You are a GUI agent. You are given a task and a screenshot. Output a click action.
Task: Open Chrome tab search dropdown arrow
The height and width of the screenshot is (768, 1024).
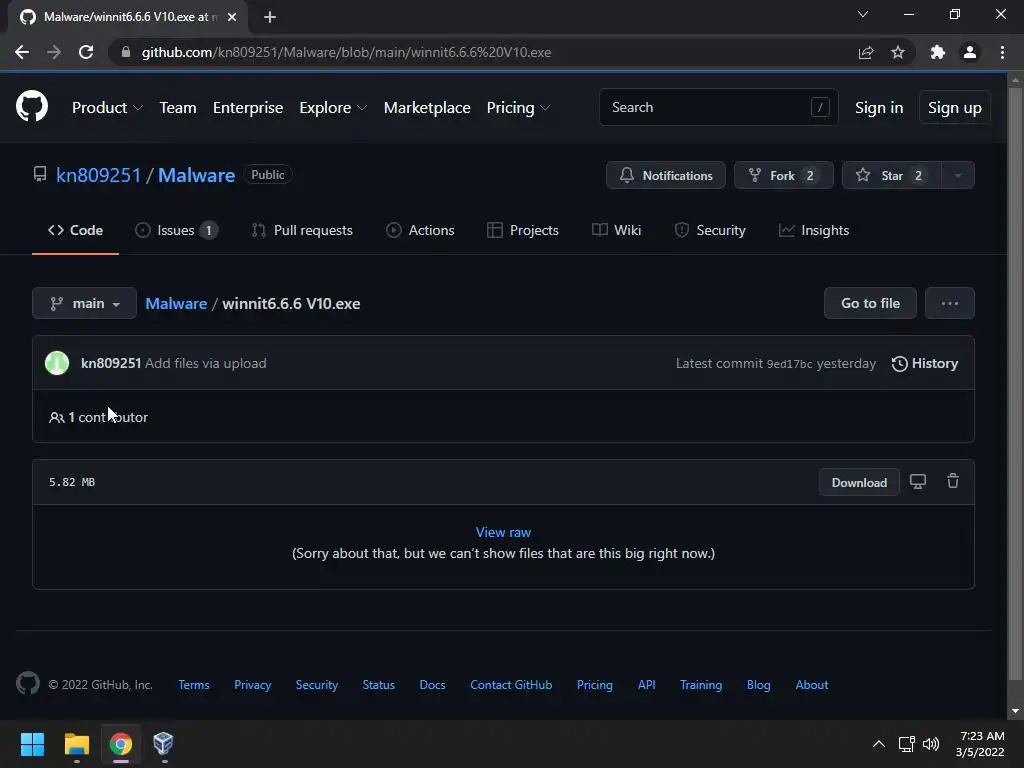pyautogui.click(x=863, y=14)
